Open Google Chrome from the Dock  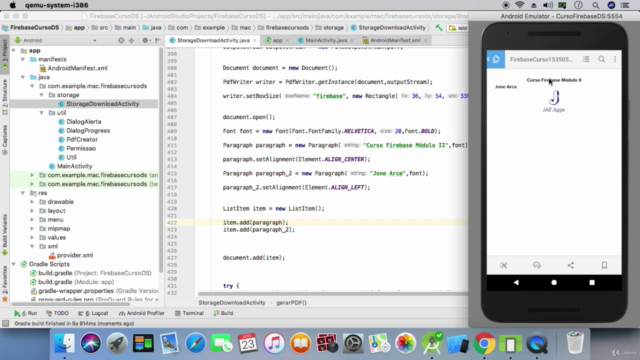pyautogui.click(x=484, y=343)
